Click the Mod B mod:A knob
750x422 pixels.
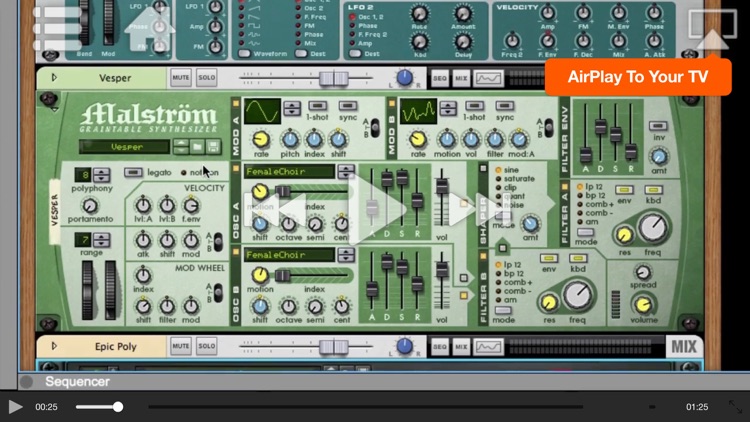[518, 139]
